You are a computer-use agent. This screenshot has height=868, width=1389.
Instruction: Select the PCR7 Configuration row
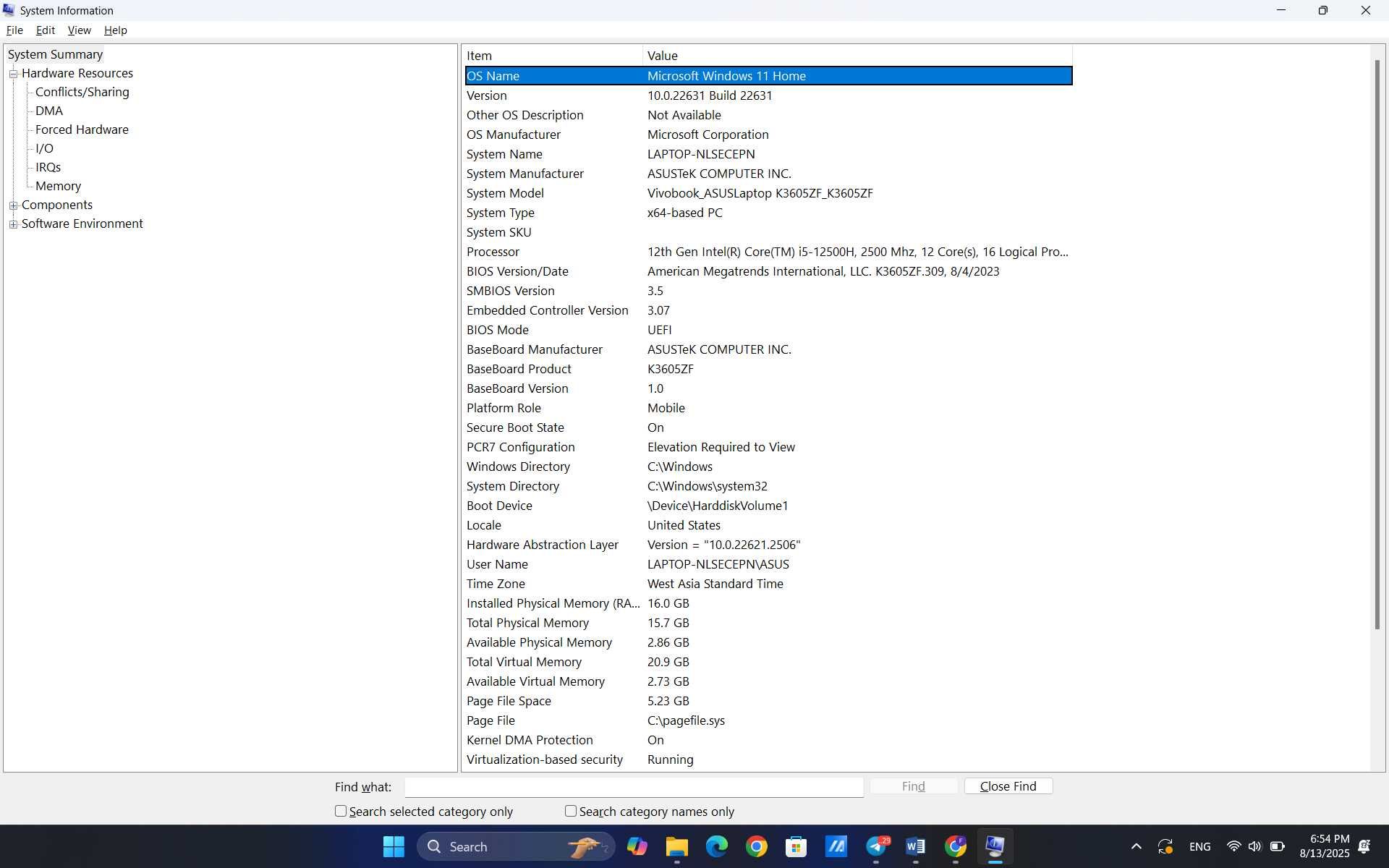pyautogui.click(x=768, y=447)
